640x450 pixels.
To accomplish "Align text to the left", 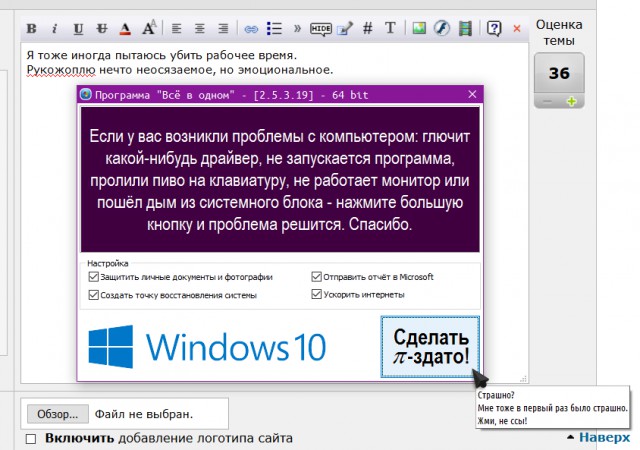I will 176,29.
